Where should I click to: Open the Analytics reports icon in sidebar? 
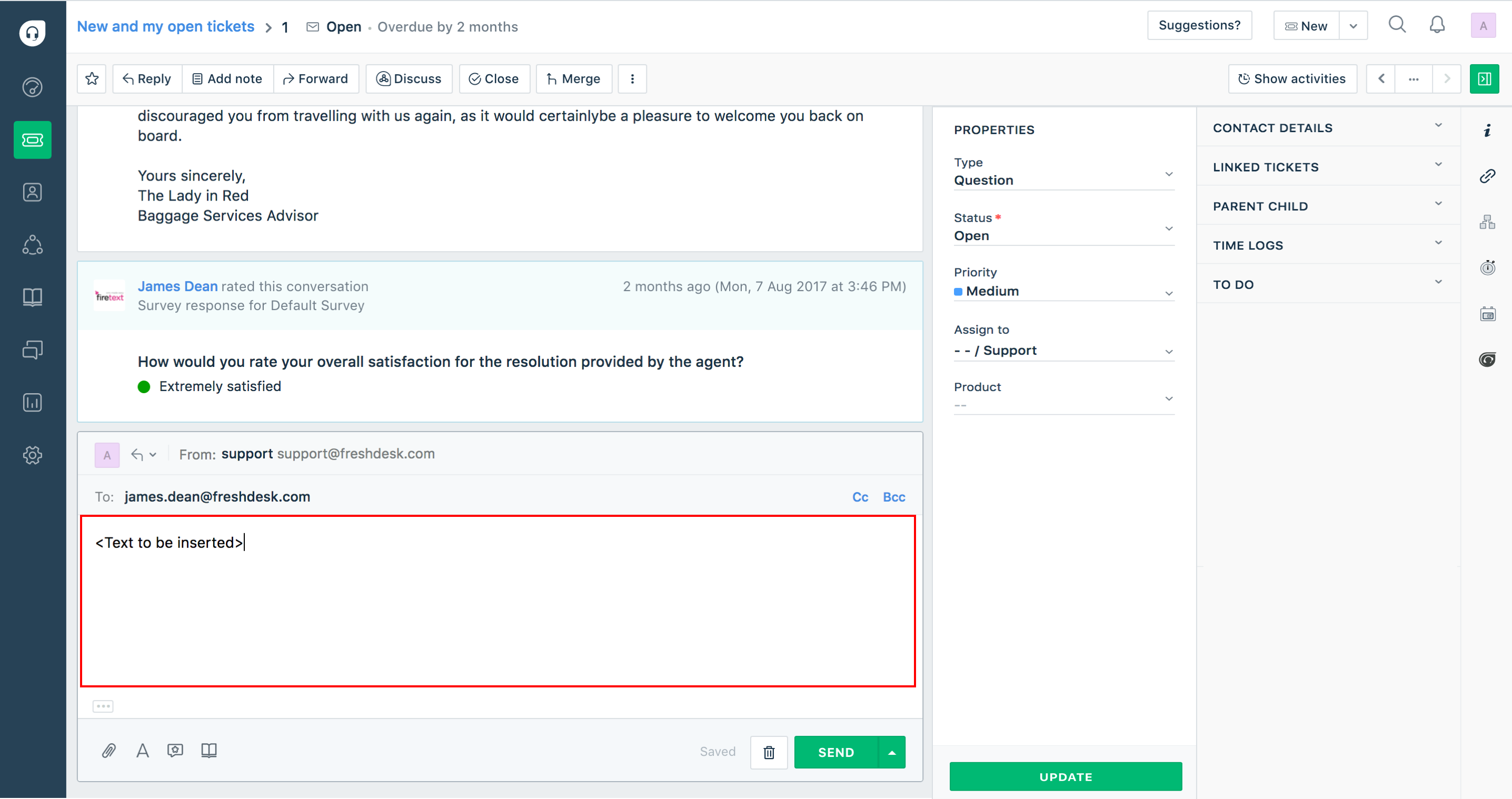coord(32,403)
